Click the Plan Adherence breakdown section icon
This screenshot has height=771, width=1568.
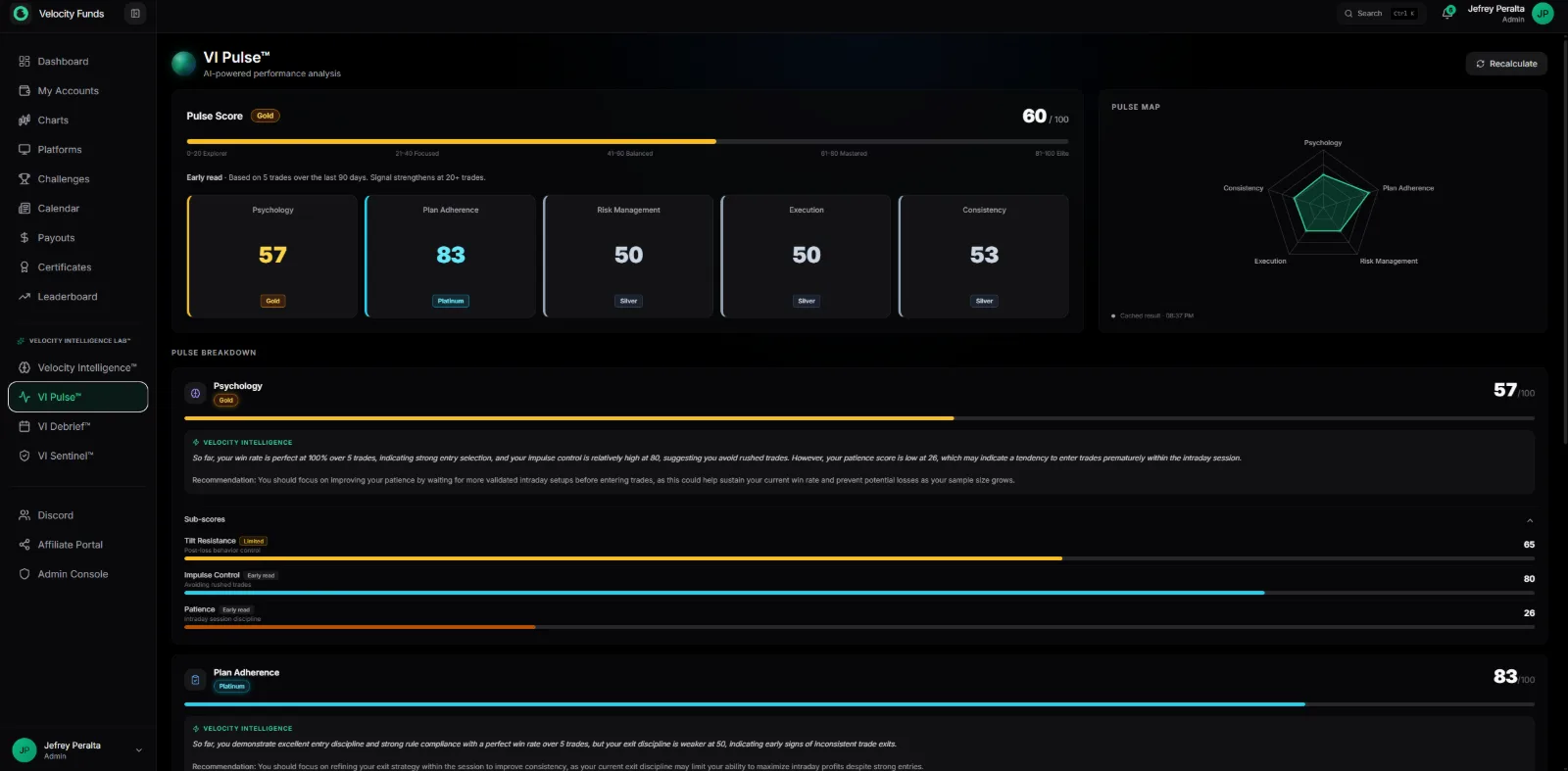coord(195,679)
